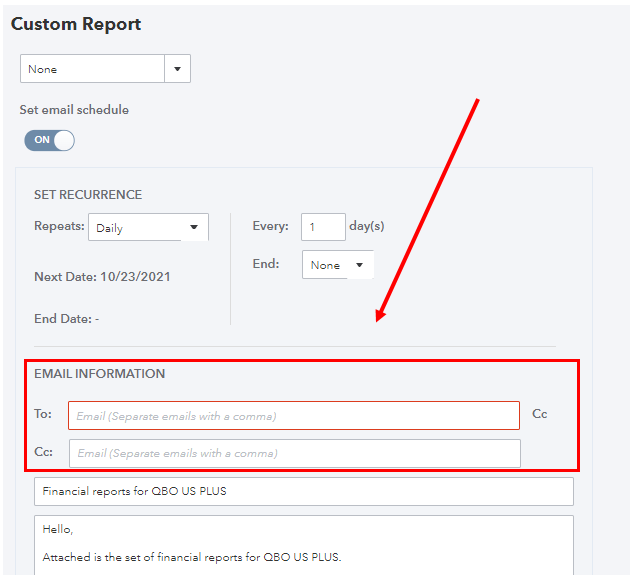Click the End Date: - text

coord(66,319)
